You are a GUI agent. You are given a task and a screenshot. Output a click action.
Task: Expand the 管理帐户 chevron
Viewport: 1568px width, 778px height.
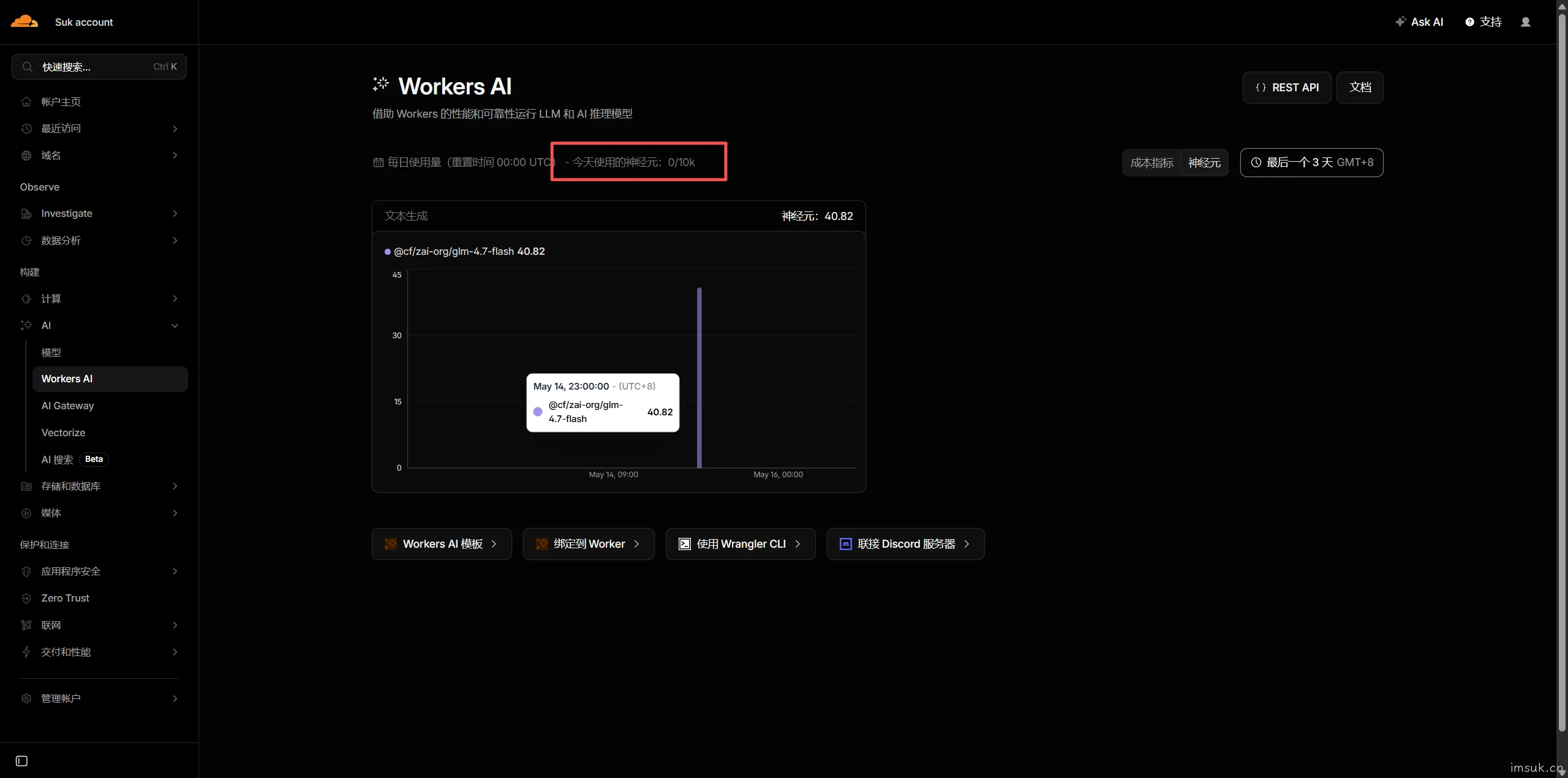175,699
